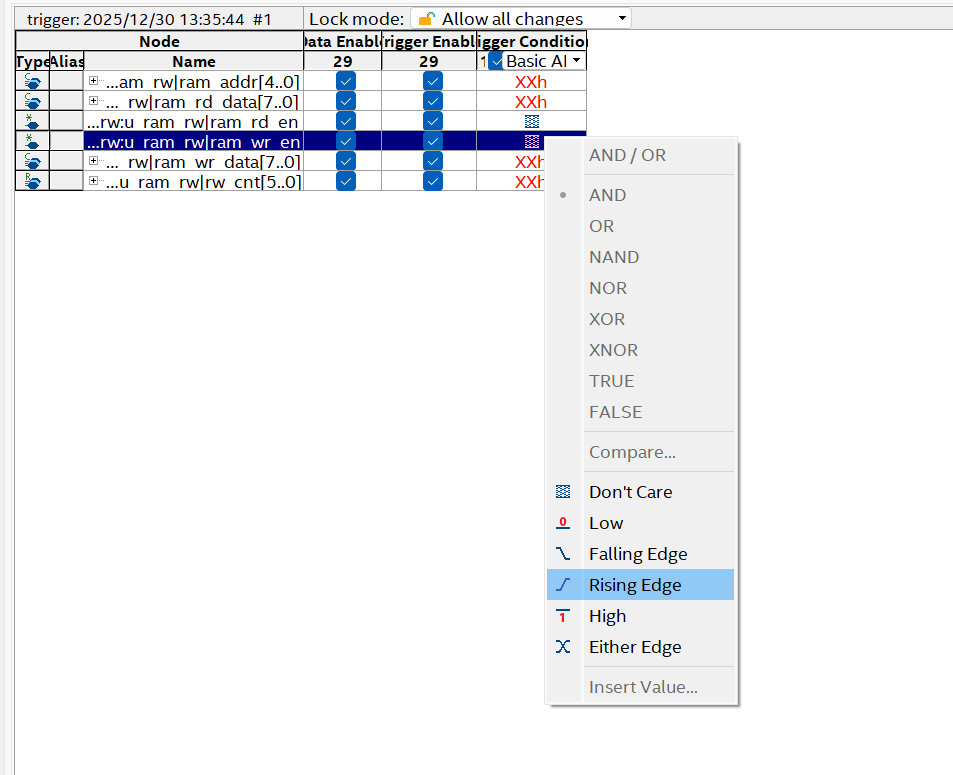953x775 pixels.
Task: Toggle Trigger Enable for ram_addr[4..0]
Action: tap(433, 81)
